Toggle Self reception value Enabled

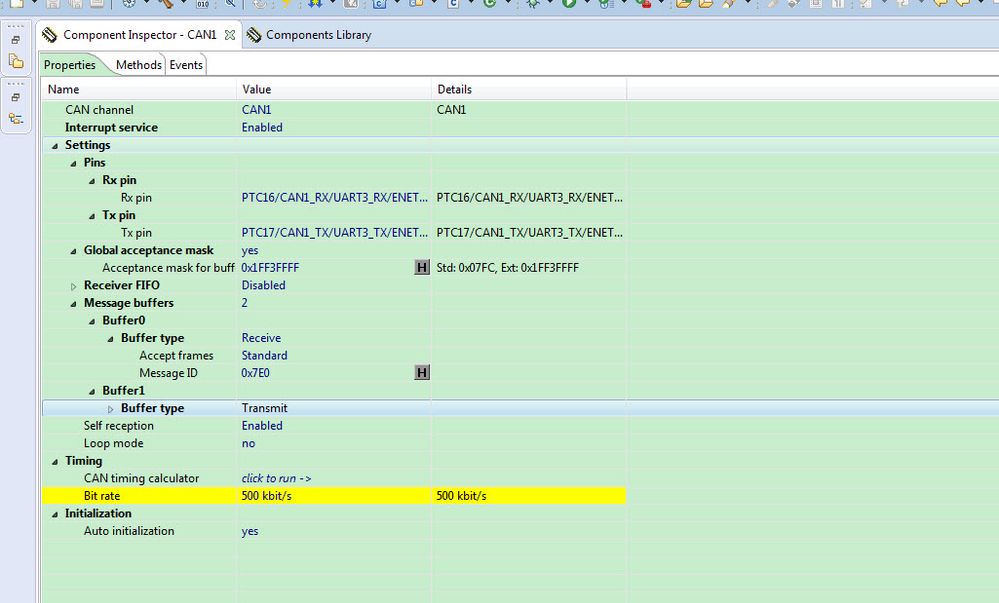click(262, 426)
